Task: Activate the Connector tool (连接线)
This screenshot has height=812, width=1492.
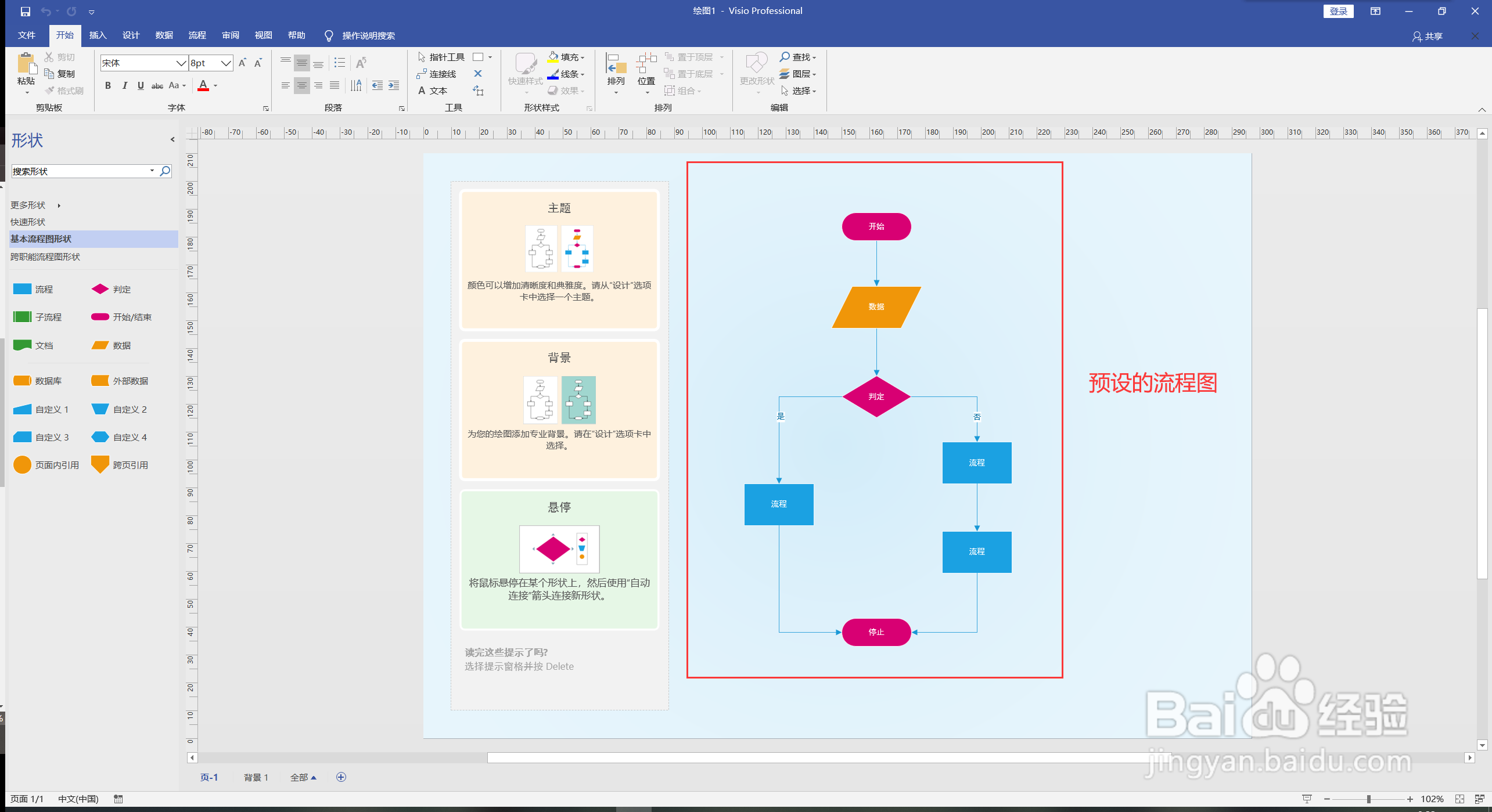Action: pos(436,74)
